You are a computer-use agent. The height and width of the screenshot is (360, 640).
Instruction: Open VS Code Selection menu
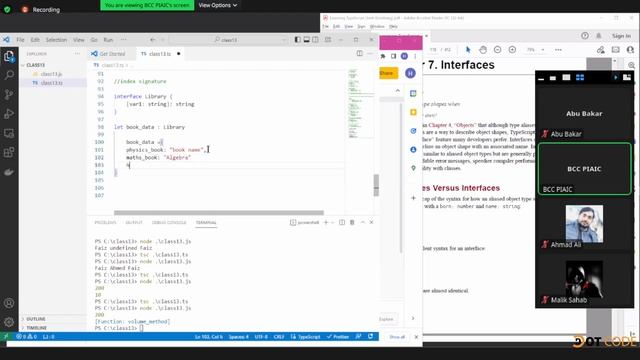(x=56, y=40)
